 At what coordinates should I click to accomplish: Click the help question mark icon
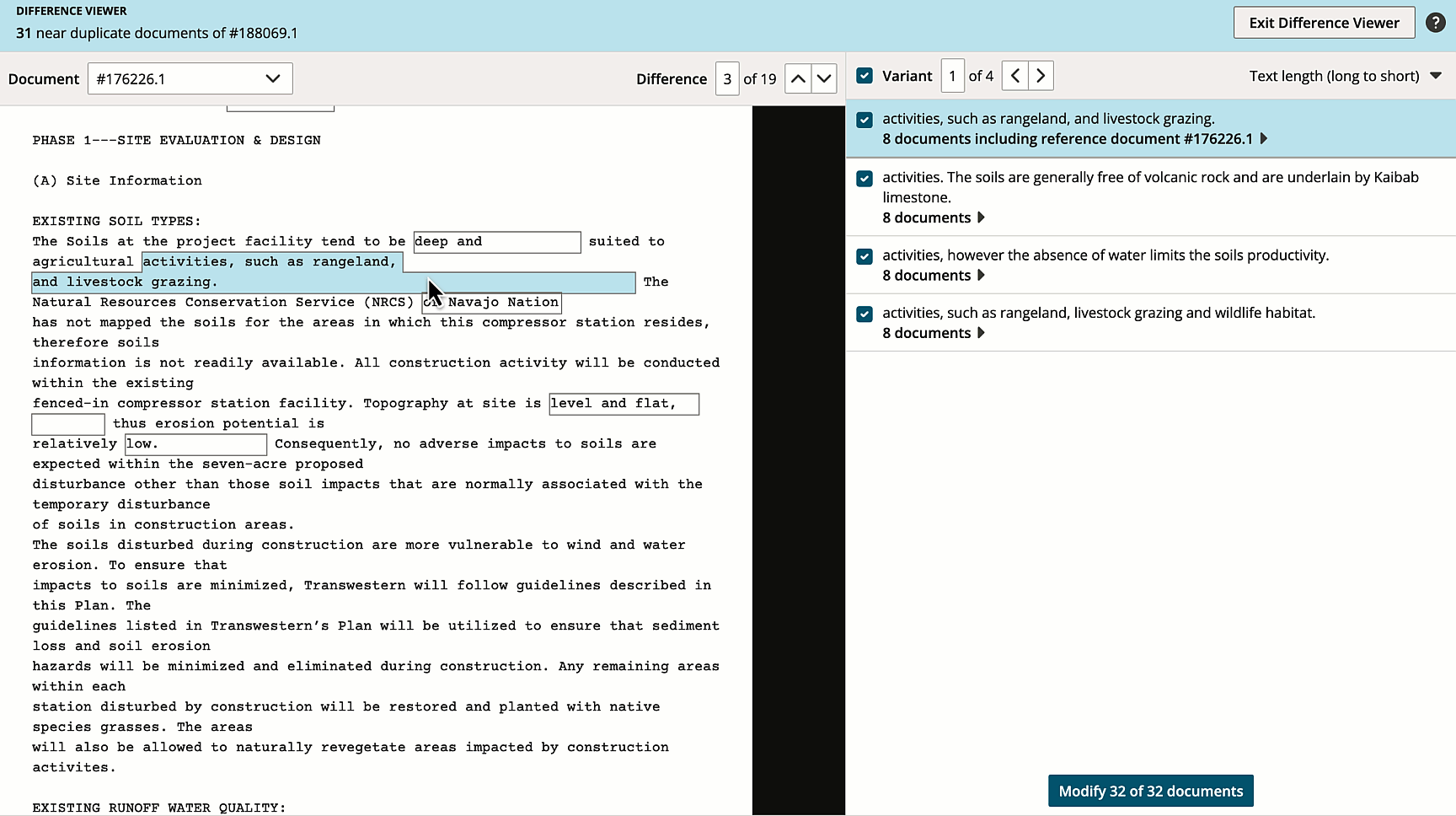click(1436, 23)
